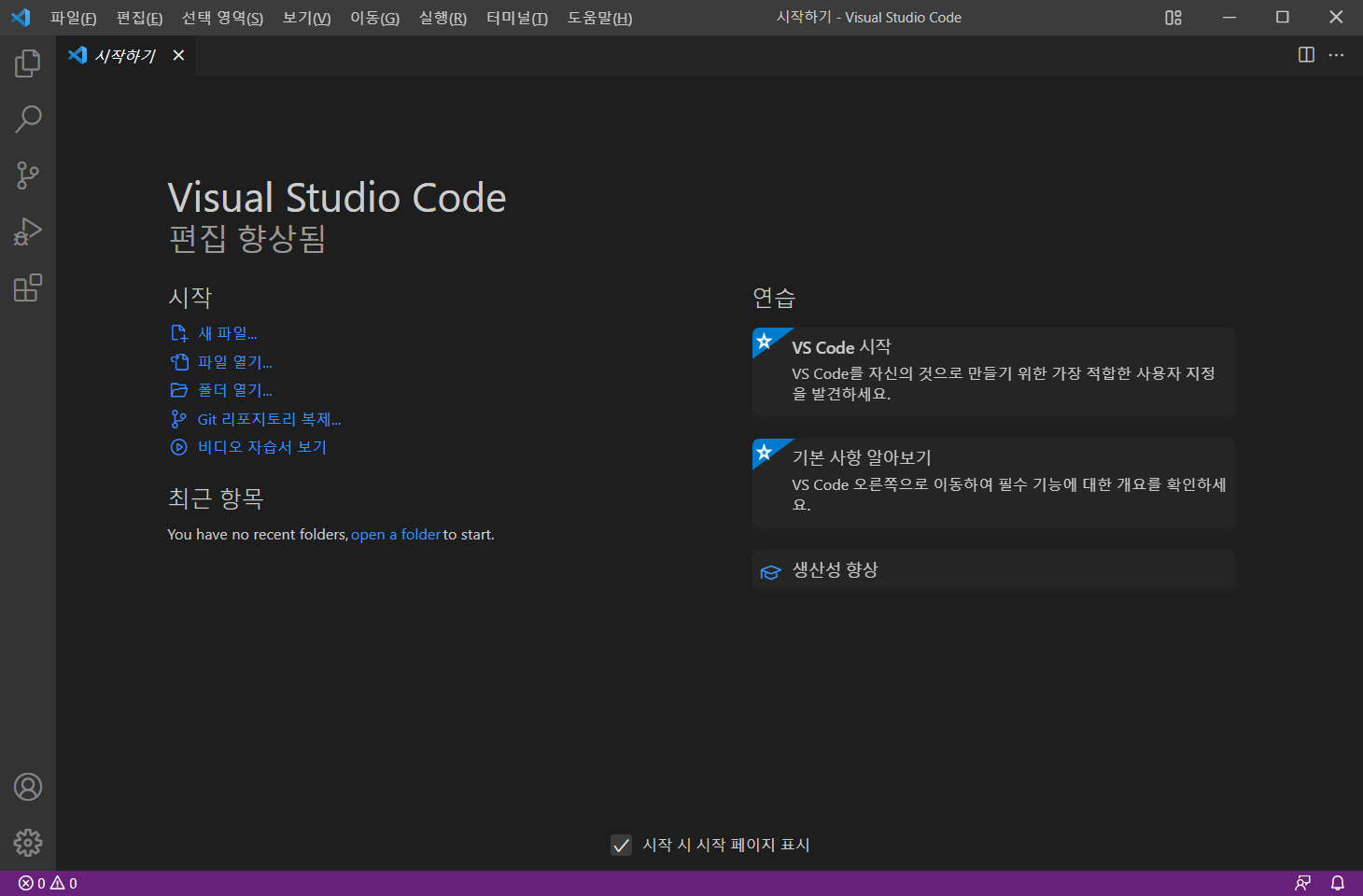Click the 새 파일... link
The height and width of the screenshot is (896, 1363).
(227, 333)
